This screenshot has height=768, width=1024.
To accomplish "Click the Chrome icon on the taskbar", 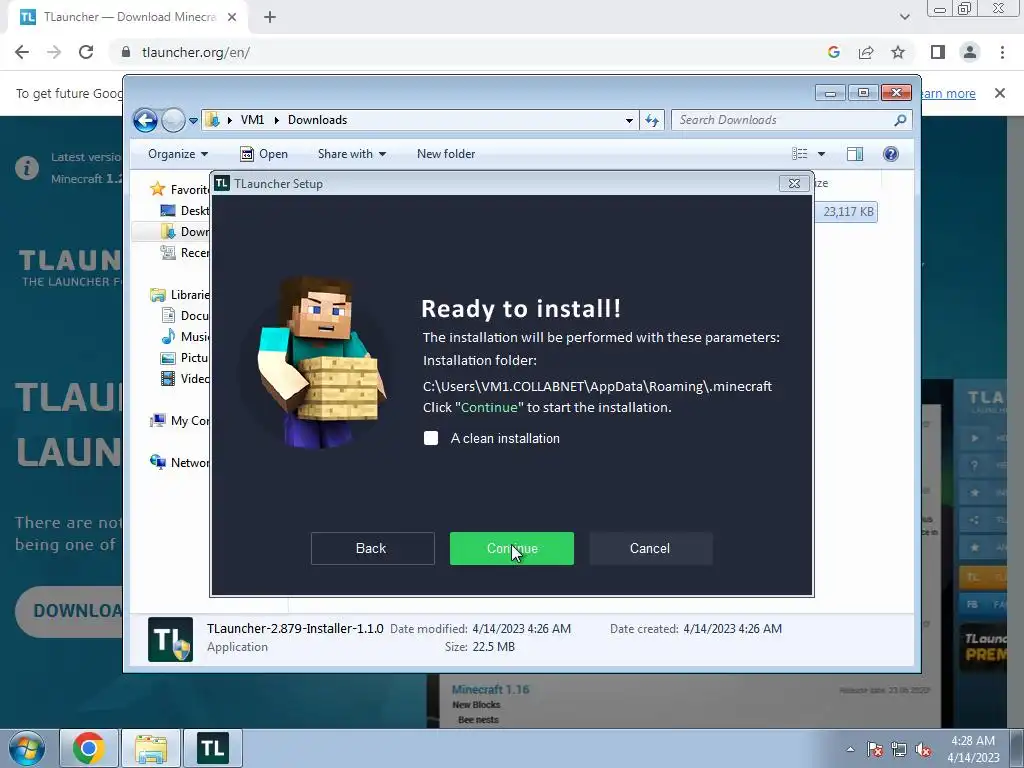I will coord(89,748).
